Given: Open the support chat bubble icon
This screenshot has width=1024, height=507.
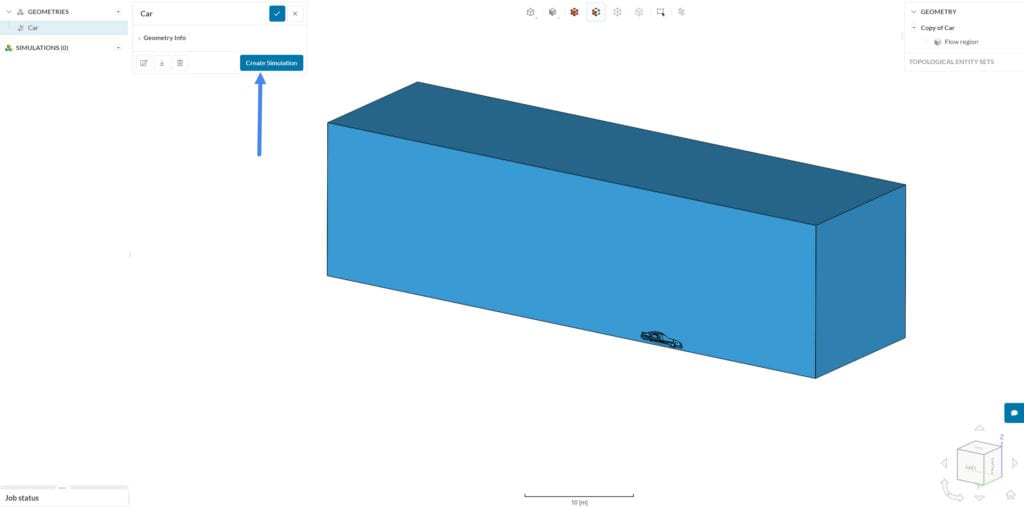Looking at the screenshot, I should (x=1014, y=413).
